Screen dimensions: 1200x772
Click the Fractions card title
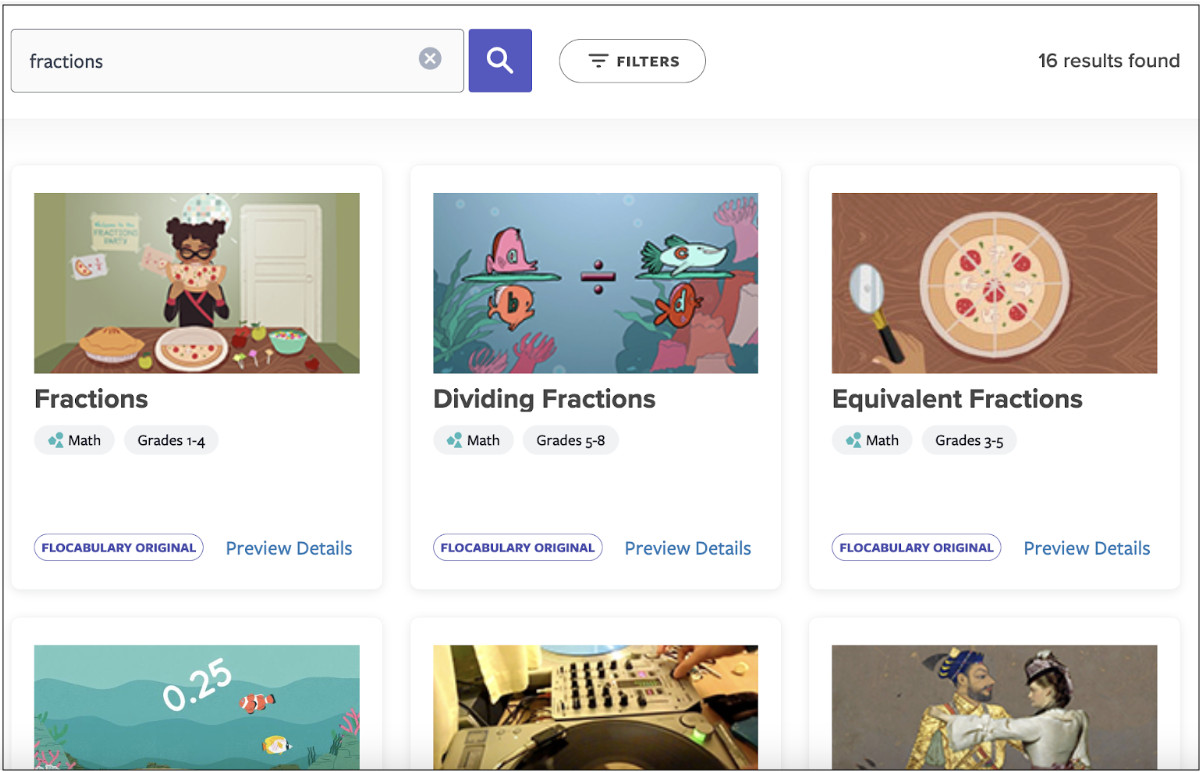91,399
